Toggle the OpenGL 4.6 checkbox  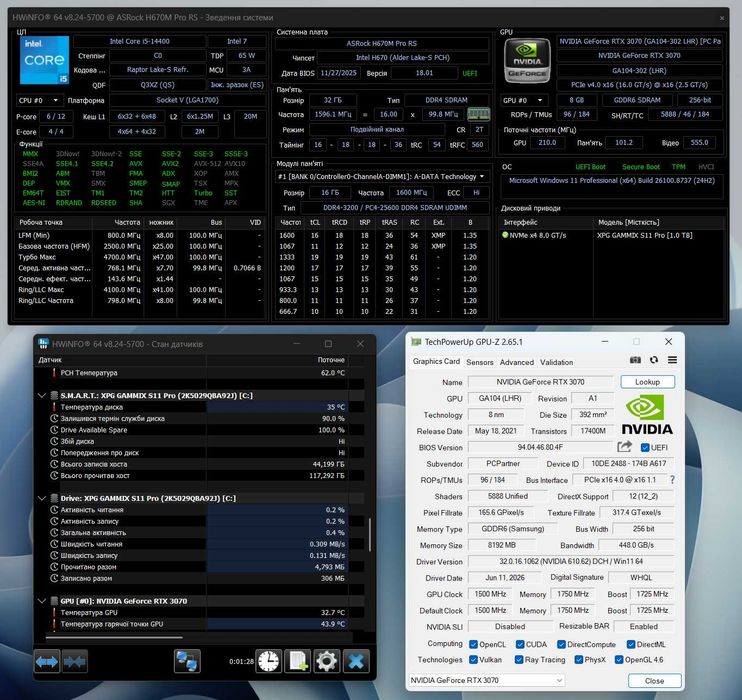click(x=619, y=659)
